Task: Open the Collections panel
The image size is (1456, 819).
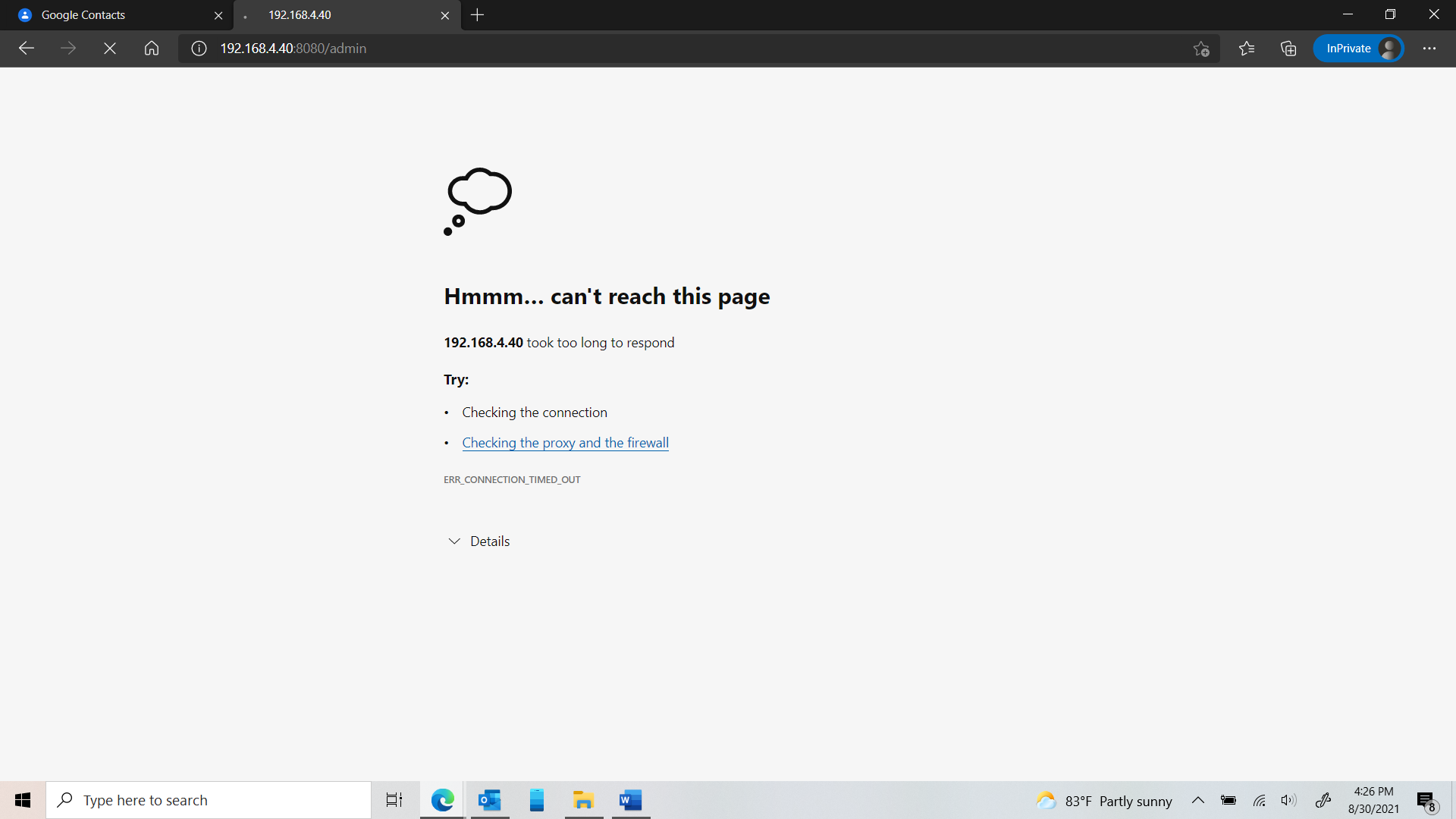Action: coord(1288,49)
